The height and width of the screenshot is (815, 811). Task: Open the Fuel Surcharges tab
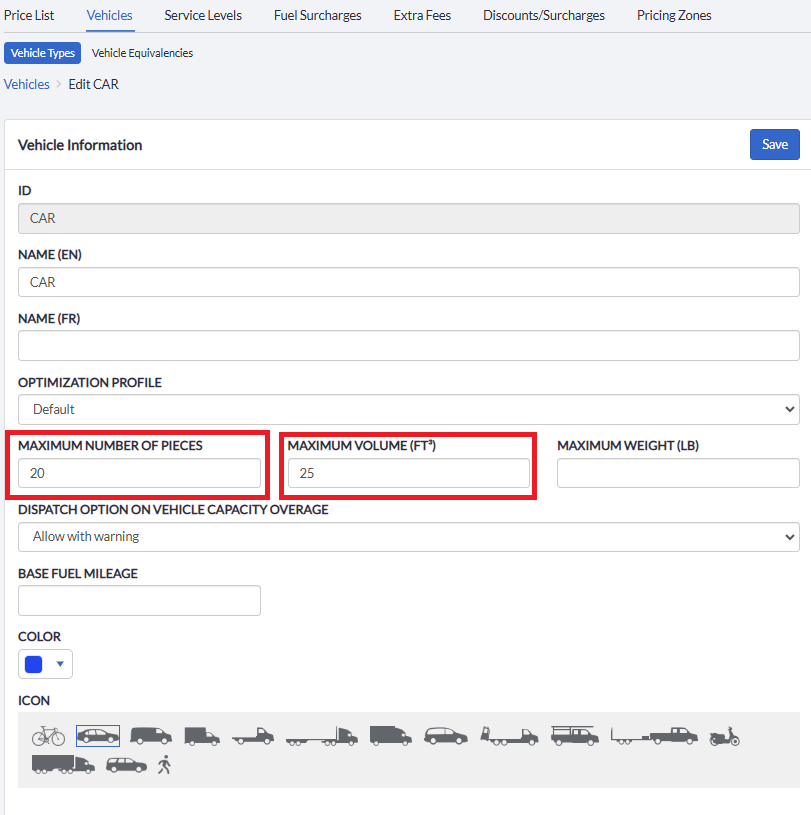point(317,15)
